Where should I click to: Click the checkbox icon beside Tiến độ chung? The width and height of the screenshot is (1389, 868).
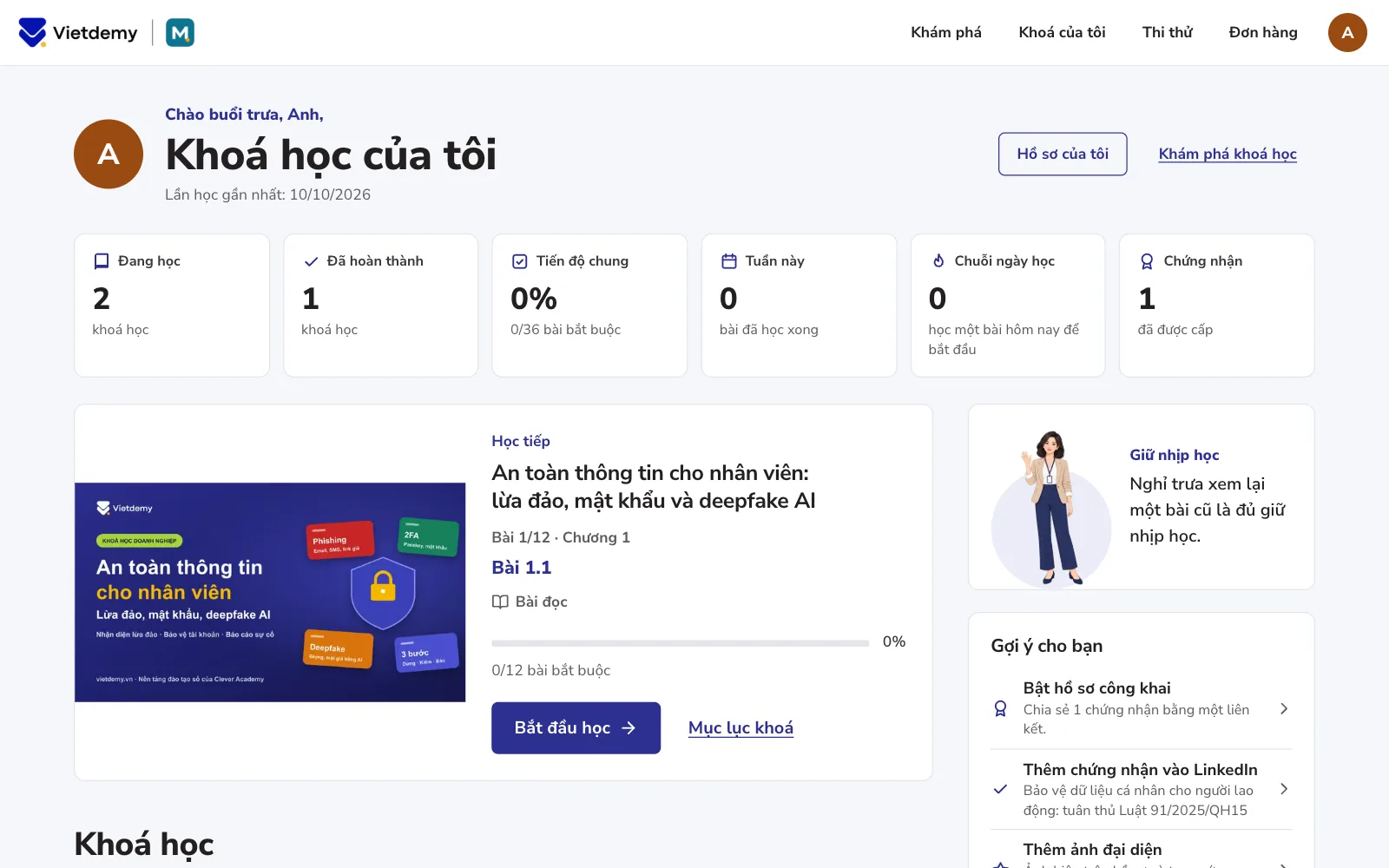520,261
